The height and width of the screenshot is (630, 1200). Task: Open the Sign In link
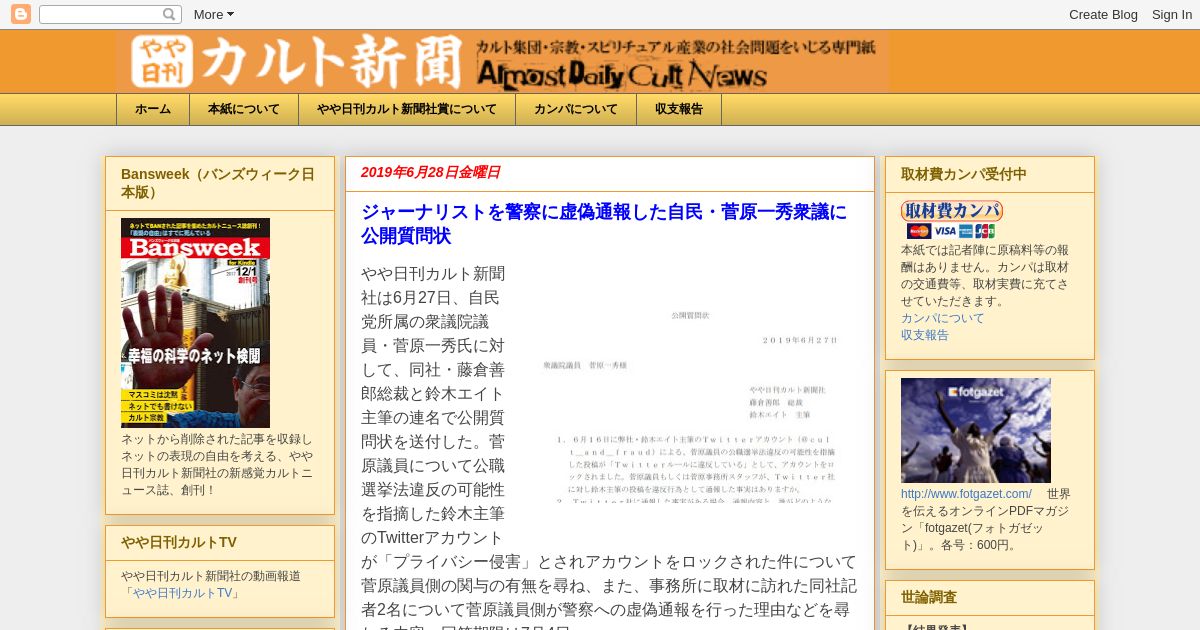pyautogui.click(x=1172, y=14)
